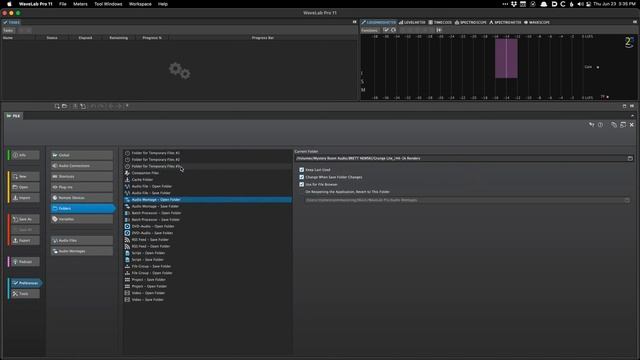The image size is (640, 360).
Task: Open the Open file section
Action: 25,187
